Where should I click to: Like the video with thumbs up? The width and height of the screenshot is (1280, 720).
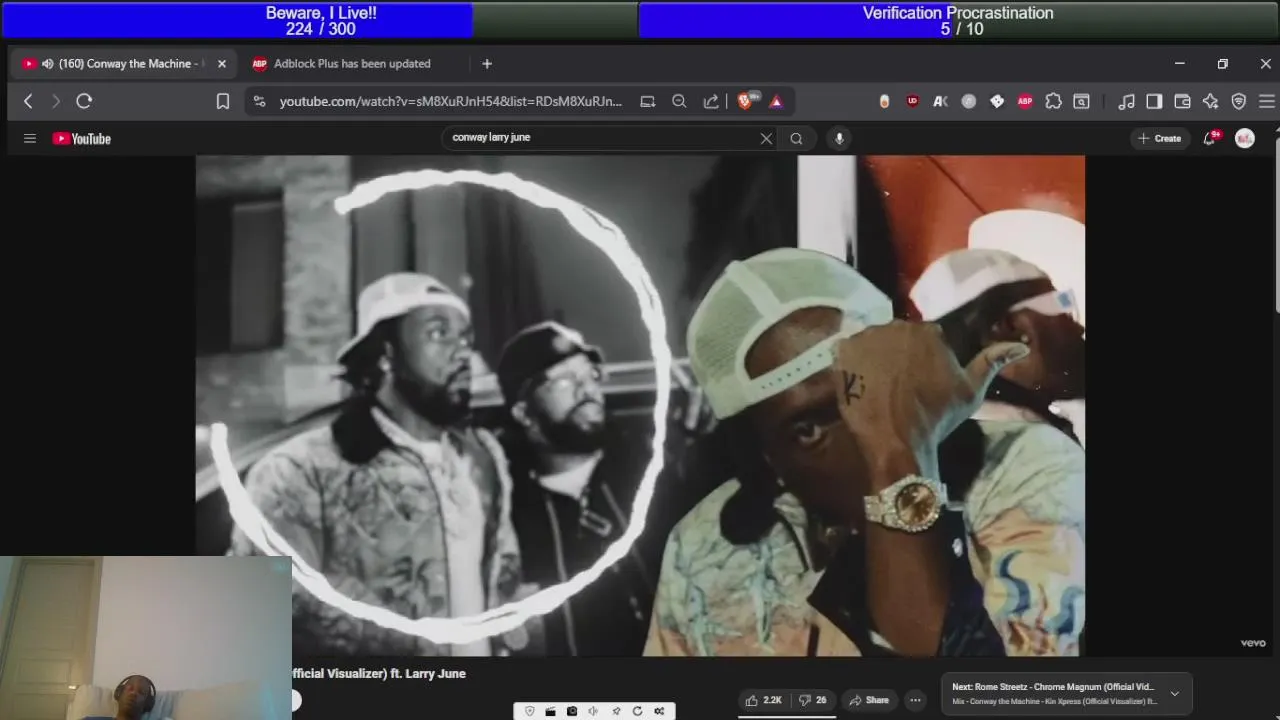click(x=763, y=700)
